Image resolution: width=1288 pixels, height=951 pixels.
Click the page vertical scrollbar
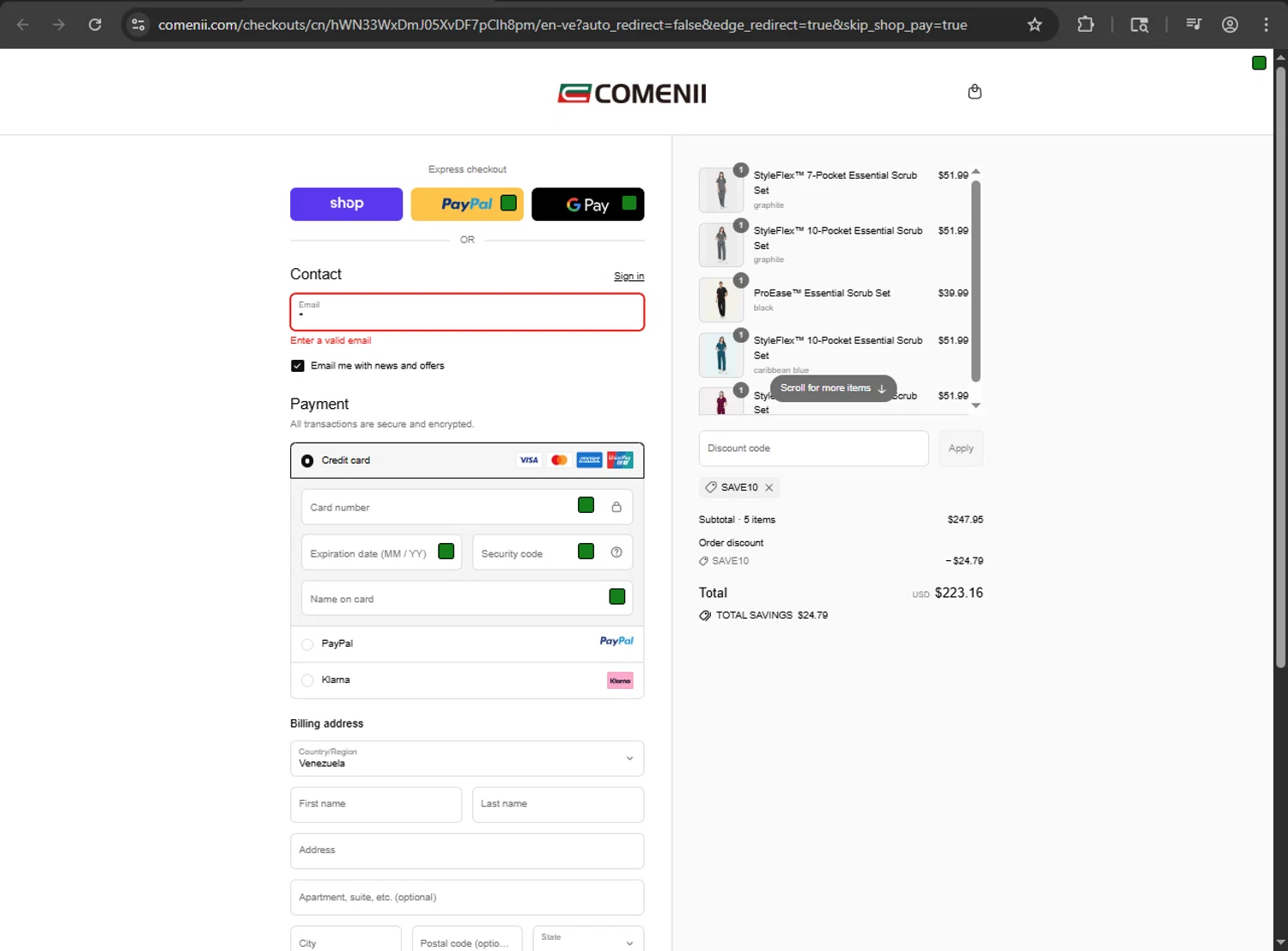point(1280,368)
